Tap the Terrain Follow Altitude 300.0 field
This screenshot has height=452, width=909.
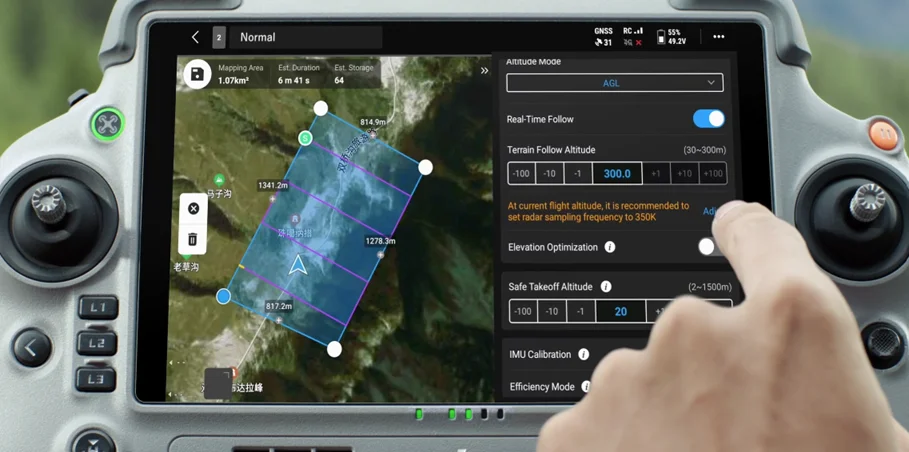(x=617, y=174)
